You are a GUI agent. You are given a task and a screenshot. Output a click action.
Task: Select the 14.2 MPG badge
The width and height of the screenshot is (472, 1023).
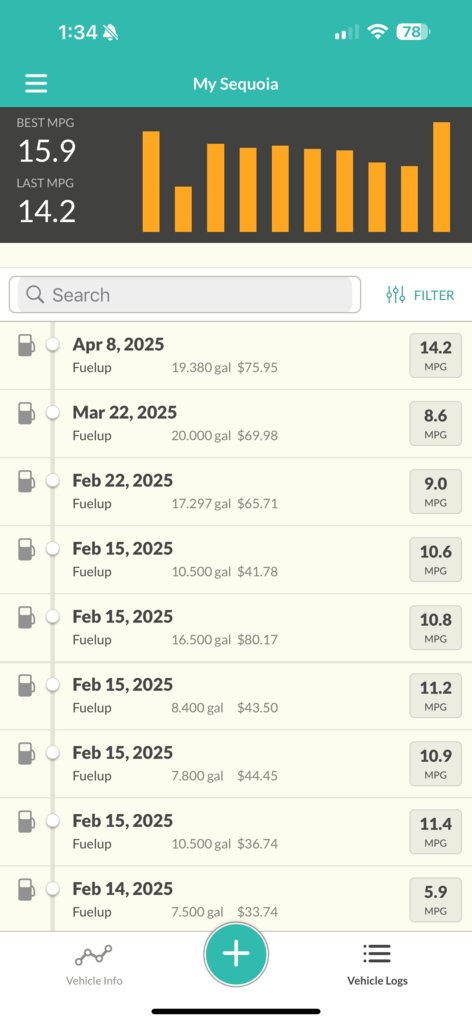coord(435,356)
